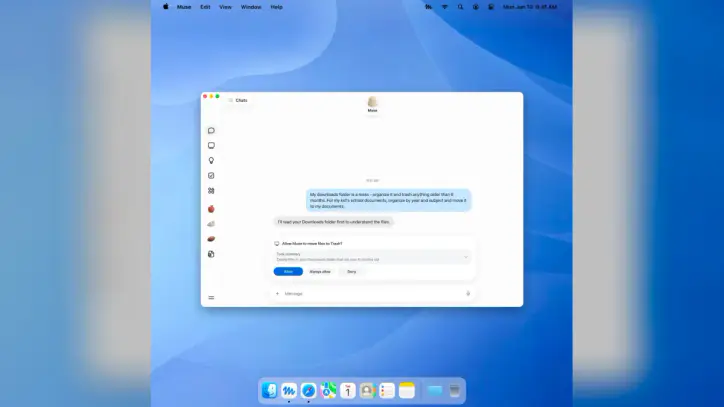Click the blue Allow button
This screenshot has width=724, height=407.
tap(288, 272)
